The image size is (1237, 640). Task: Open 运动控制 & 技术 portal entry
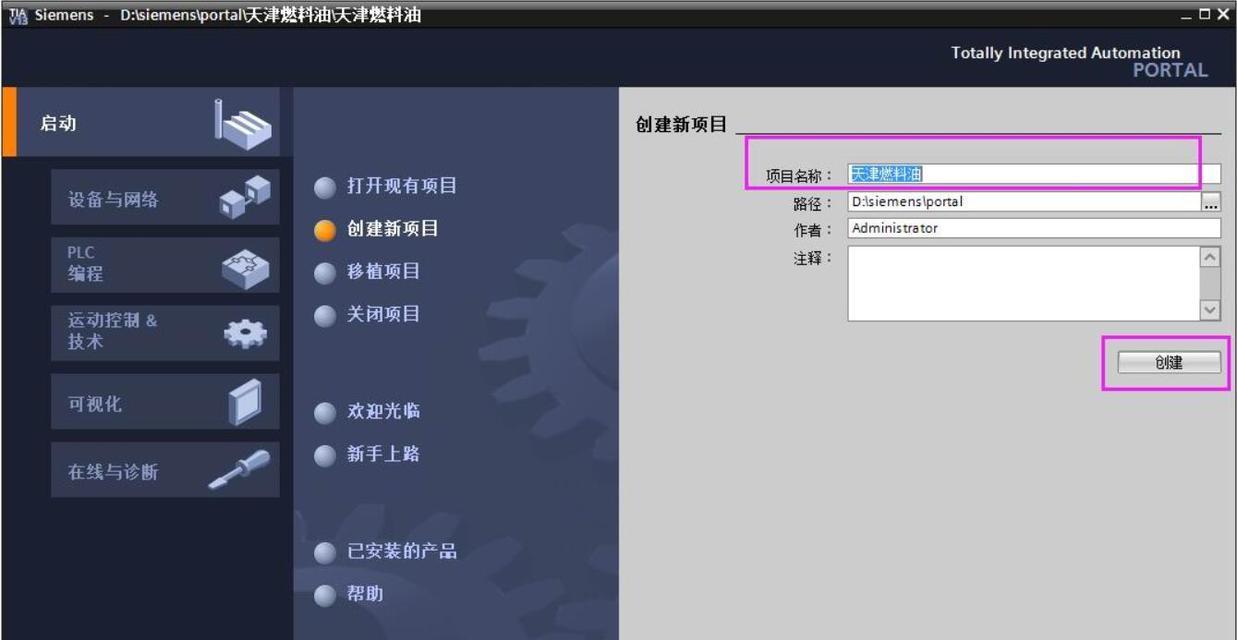tap(165, 333)
